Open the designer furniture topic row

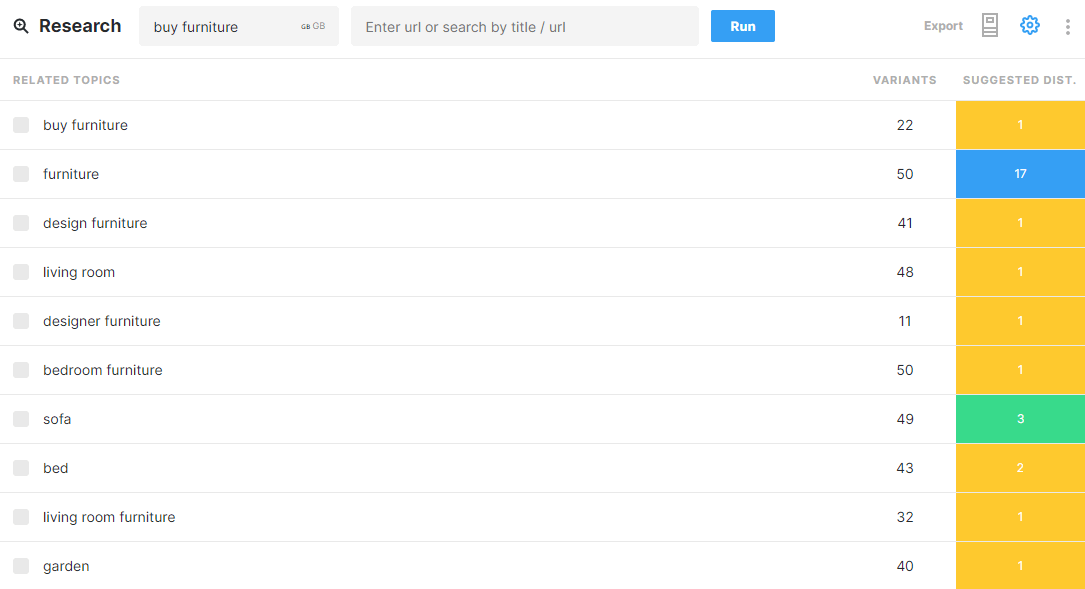(x=102, y=321)
